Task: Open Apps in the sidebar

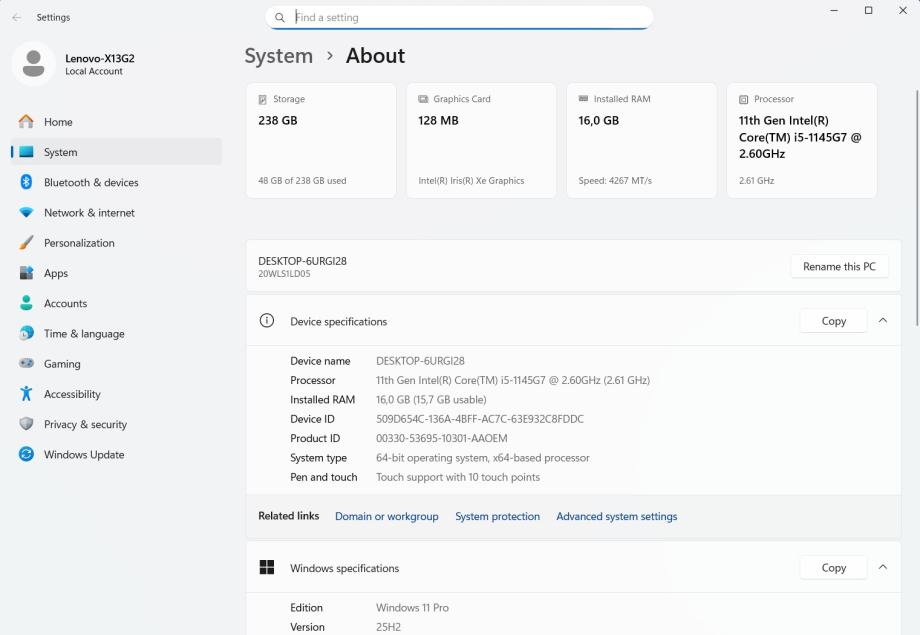Action: (56, 273)
